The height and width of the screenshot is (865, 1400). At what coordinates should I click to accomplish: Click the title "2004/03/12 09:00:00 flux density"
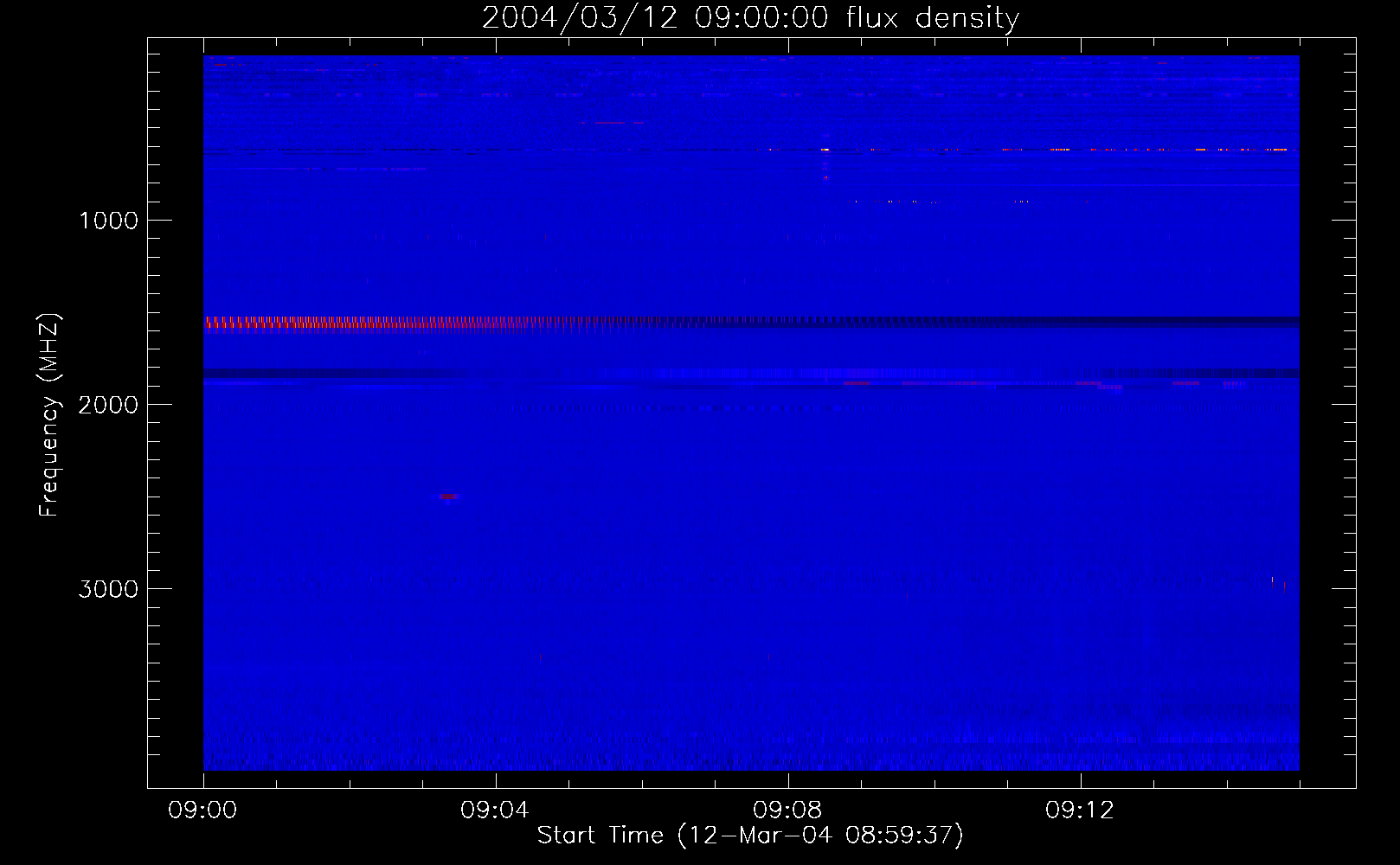tap(750, 17)
